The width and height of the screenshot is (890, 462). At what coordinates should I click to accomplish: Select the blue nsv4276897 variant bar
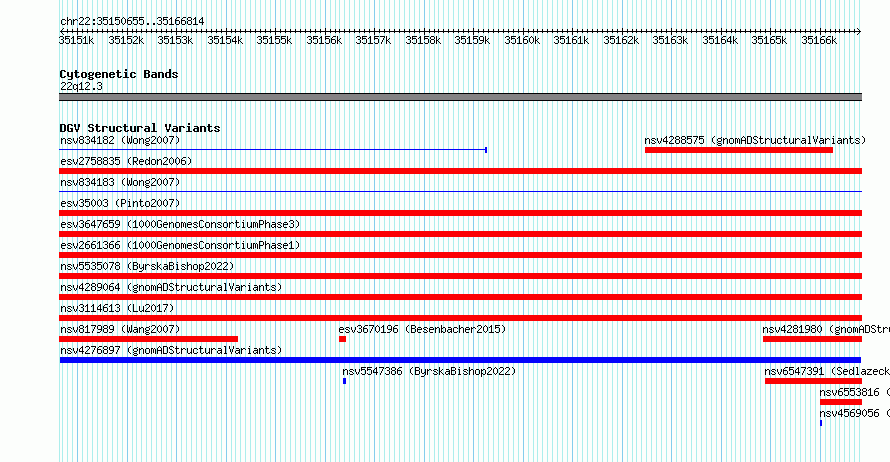coord(460,360)
